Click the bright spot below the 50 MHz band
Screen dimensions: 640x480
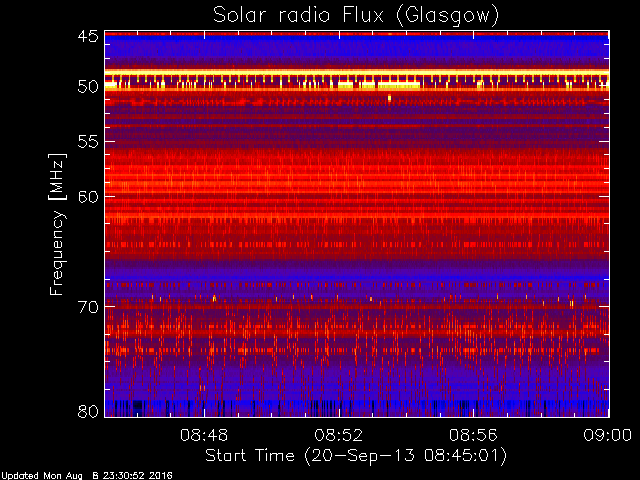tap(389, 98)
